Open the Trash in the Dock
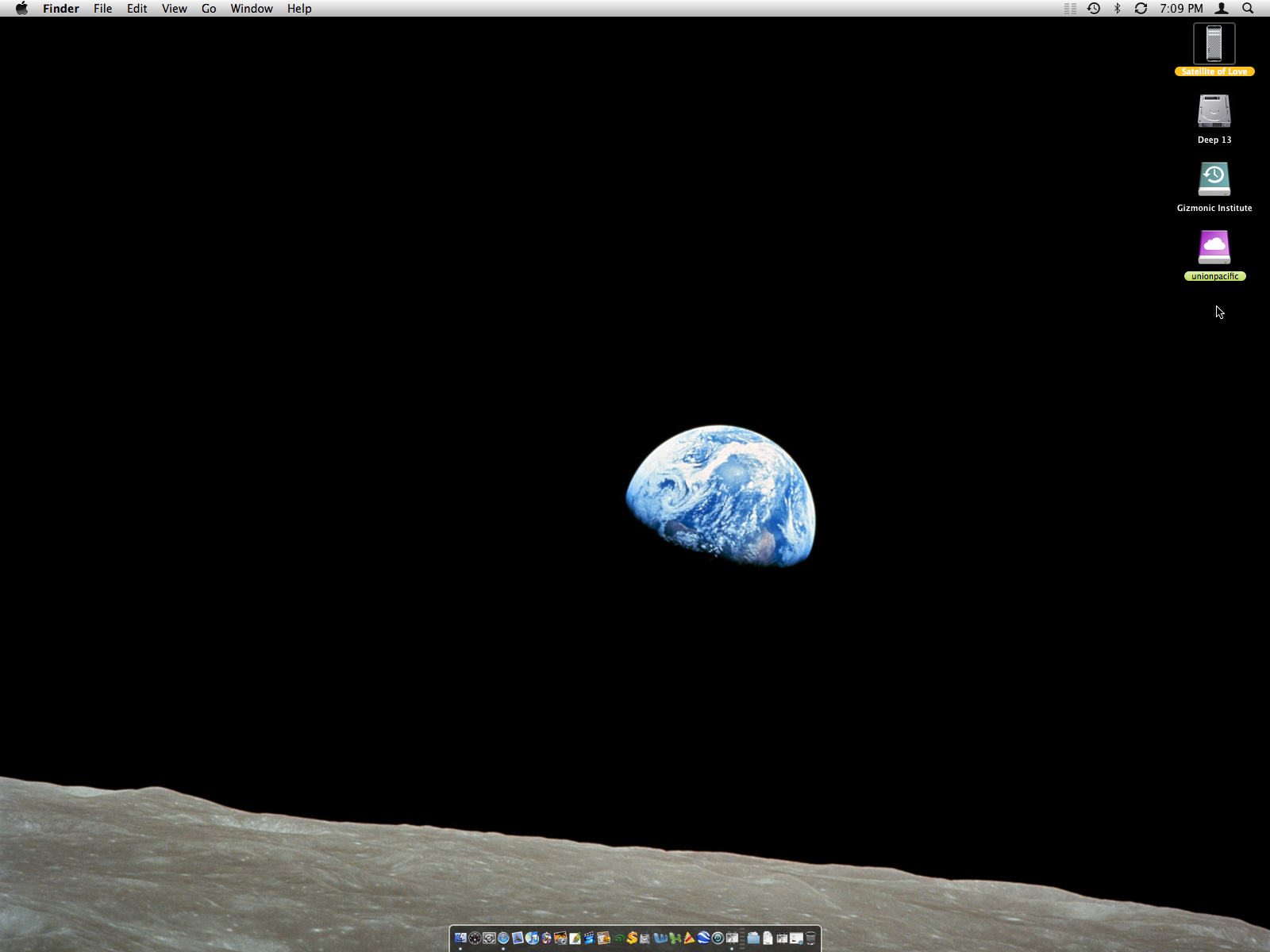The image size is (1270, 952). pyautogui.click(x=810, y=938)
